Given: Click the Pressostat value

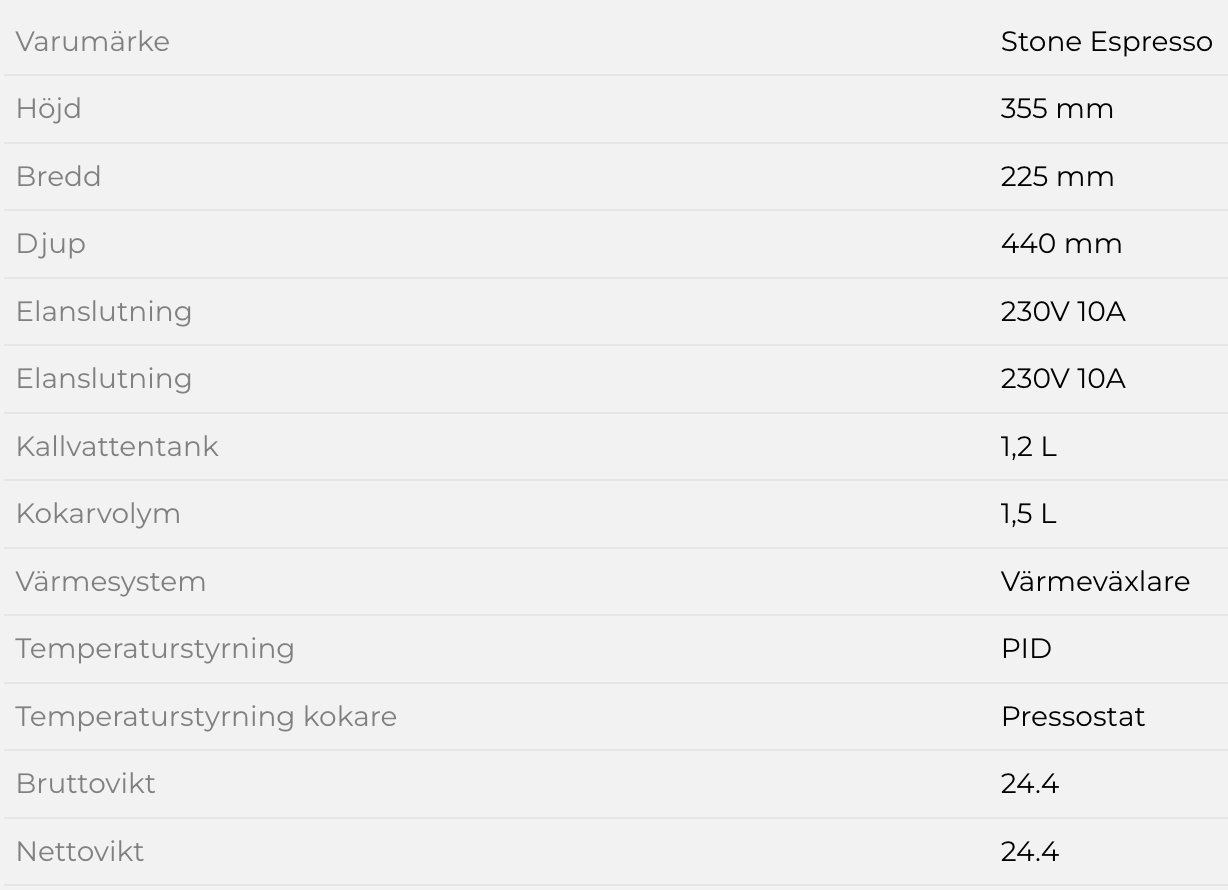Looking at the screenshot, I should point(1072,716).
